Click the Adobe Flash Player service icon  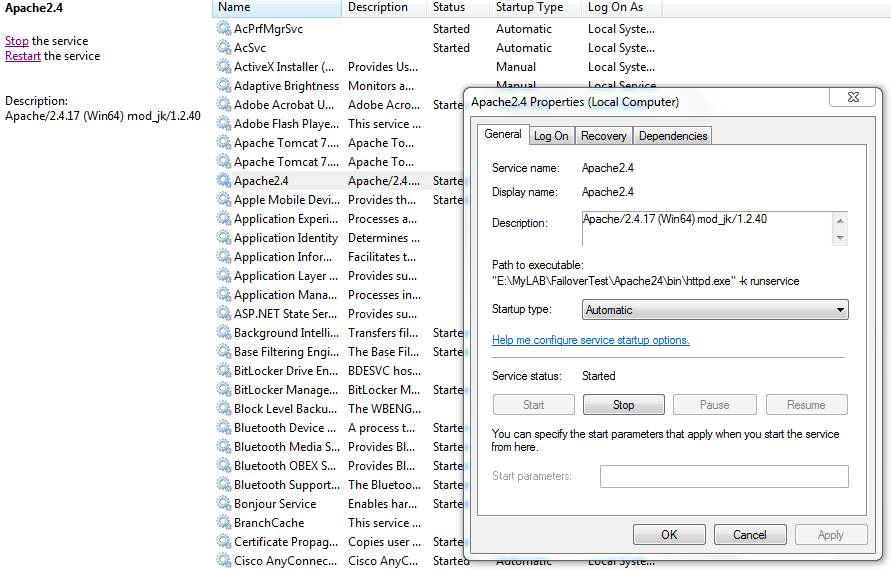coord(223,123)
